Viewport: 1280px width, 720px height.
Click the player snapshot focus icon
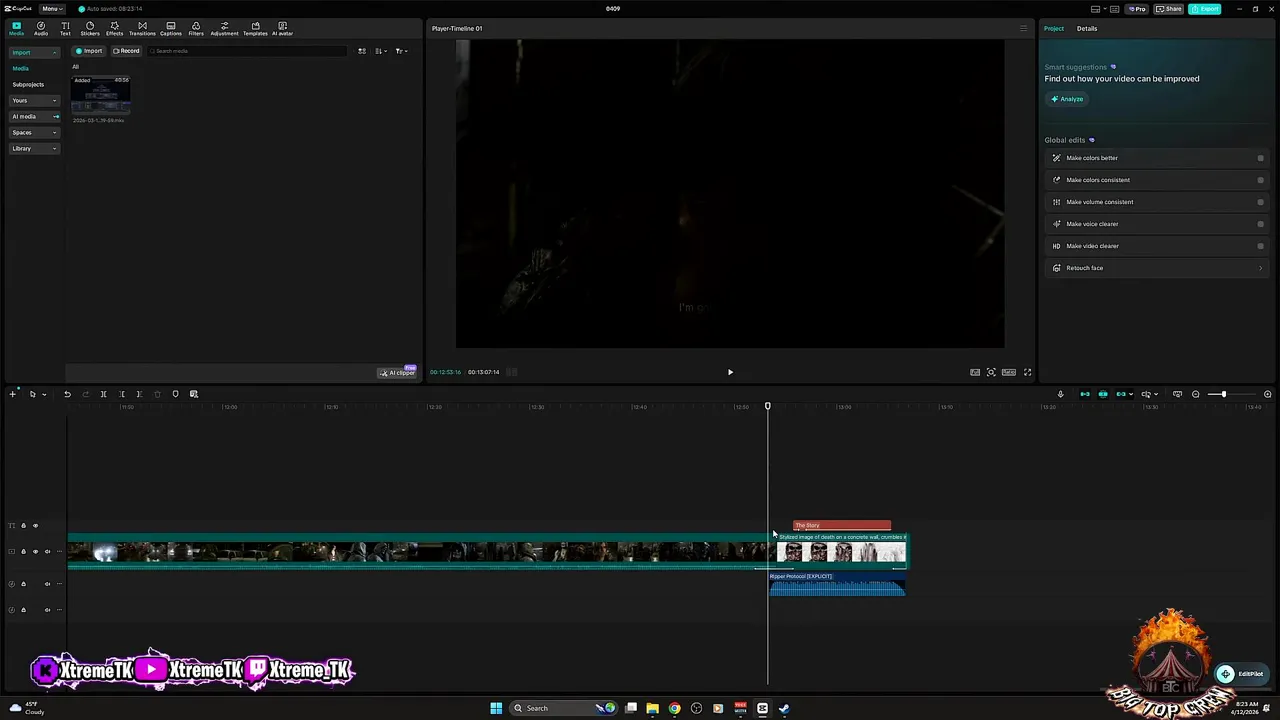(x=991, y=372)
